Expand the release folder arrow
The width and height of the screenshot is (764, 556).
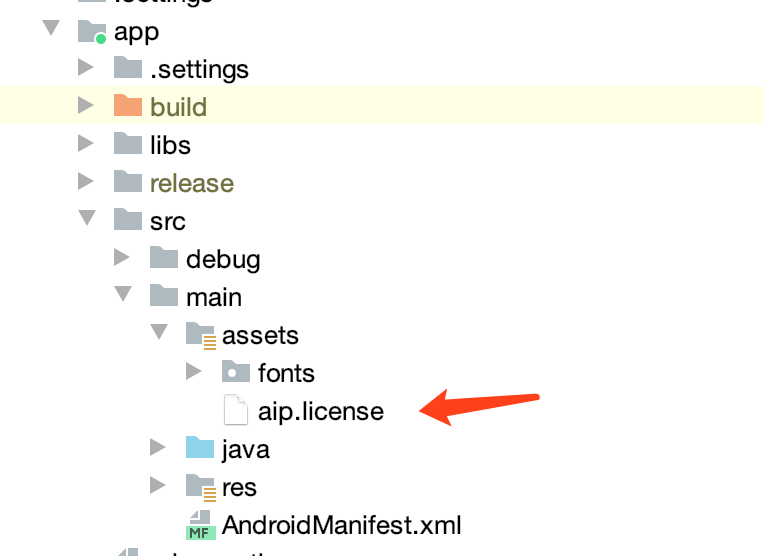point(86,181)
